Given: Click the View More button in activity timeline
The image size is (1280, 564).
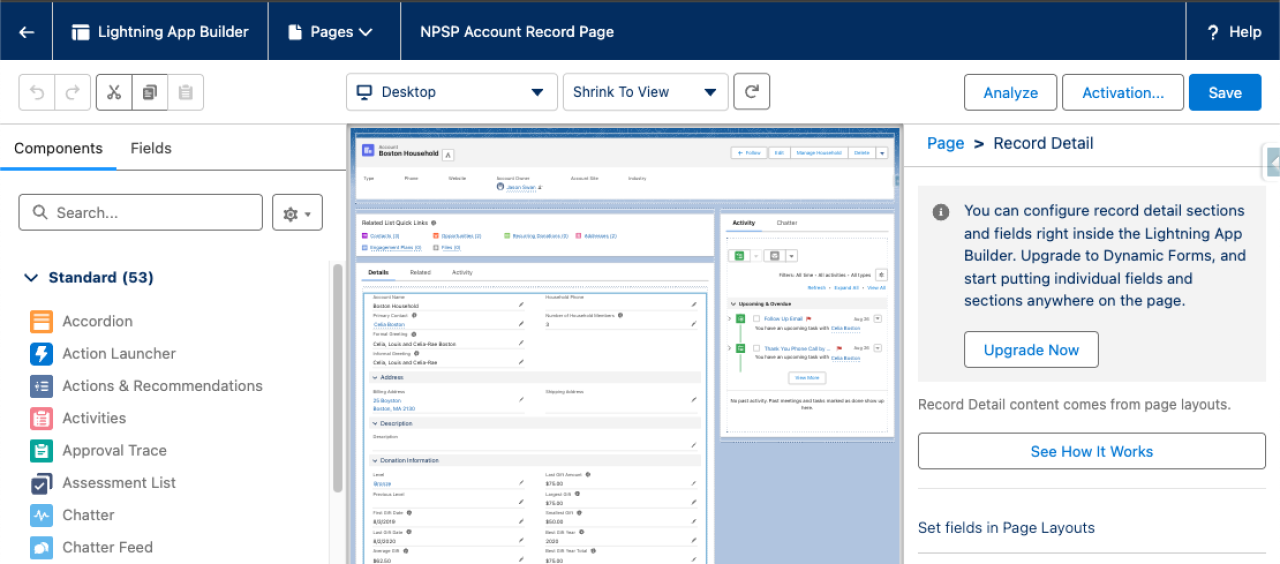Looking at the screenshot, I should click(806, 377).
